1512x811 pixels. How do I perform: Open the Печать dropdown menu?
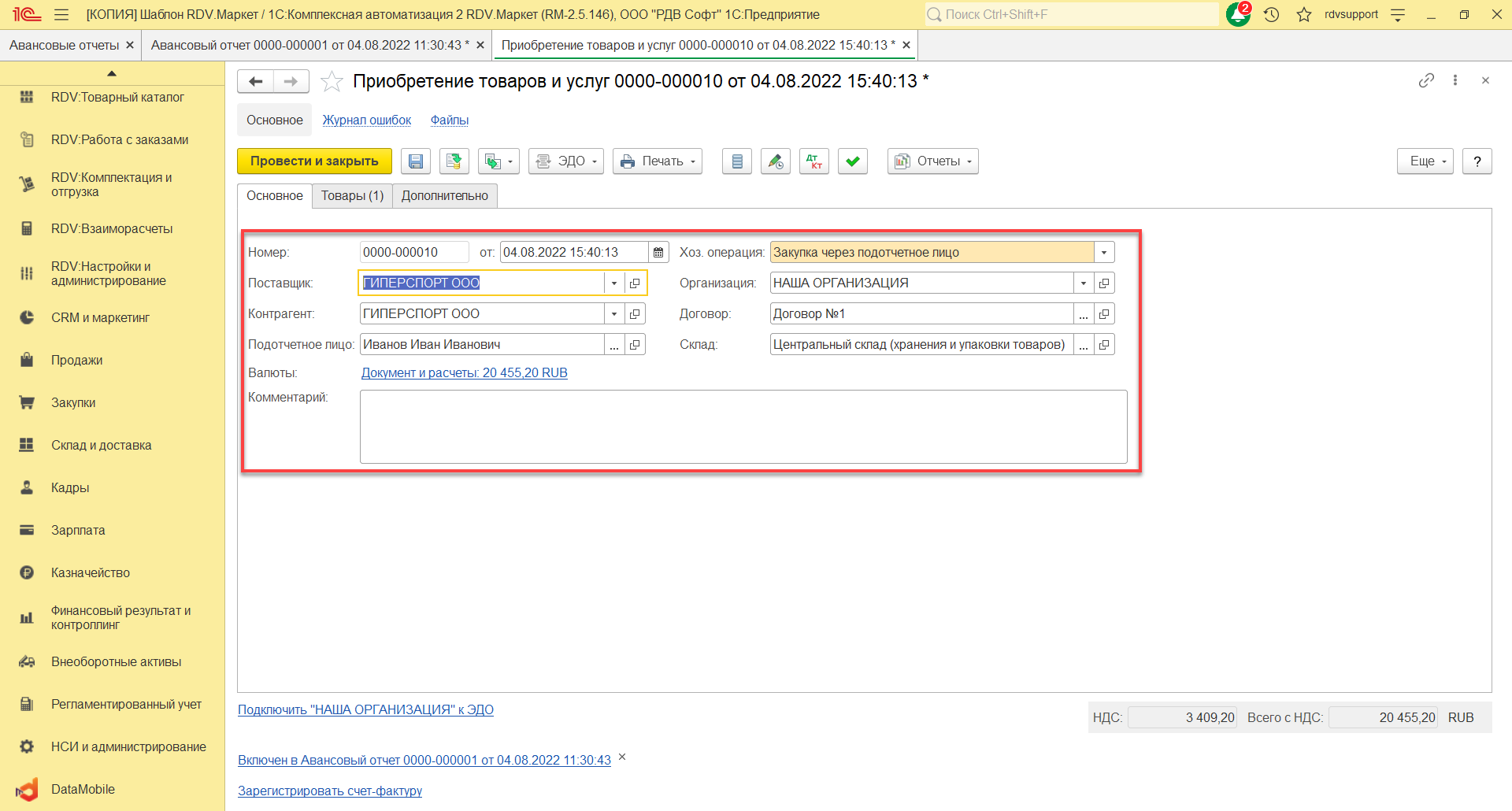tap(658, 161)
